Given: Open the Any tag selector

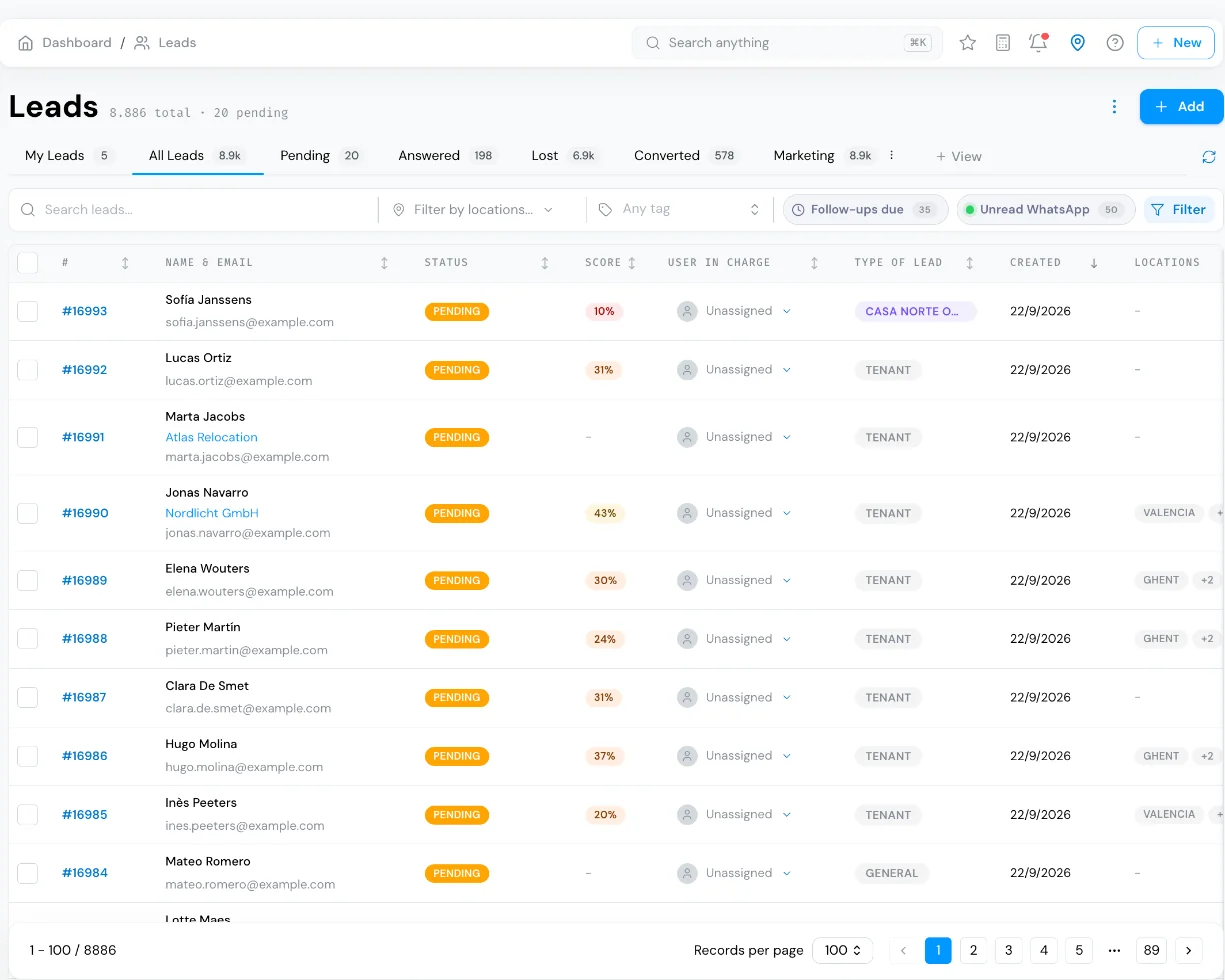Looking at the screenshot, I should click(x=678, y=210).
